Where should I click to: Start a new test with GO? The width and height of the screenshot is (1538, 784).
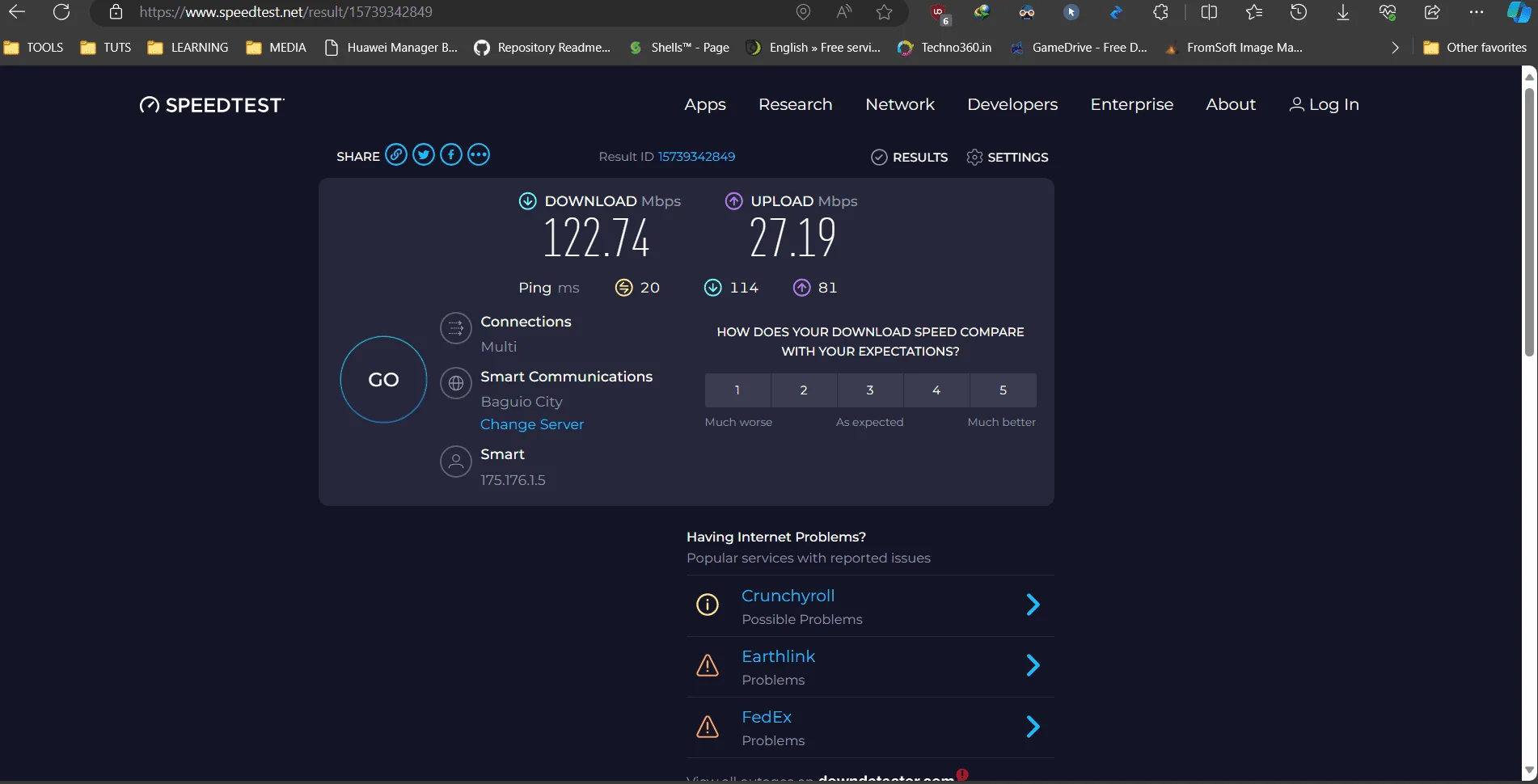(x=383, y=379)
